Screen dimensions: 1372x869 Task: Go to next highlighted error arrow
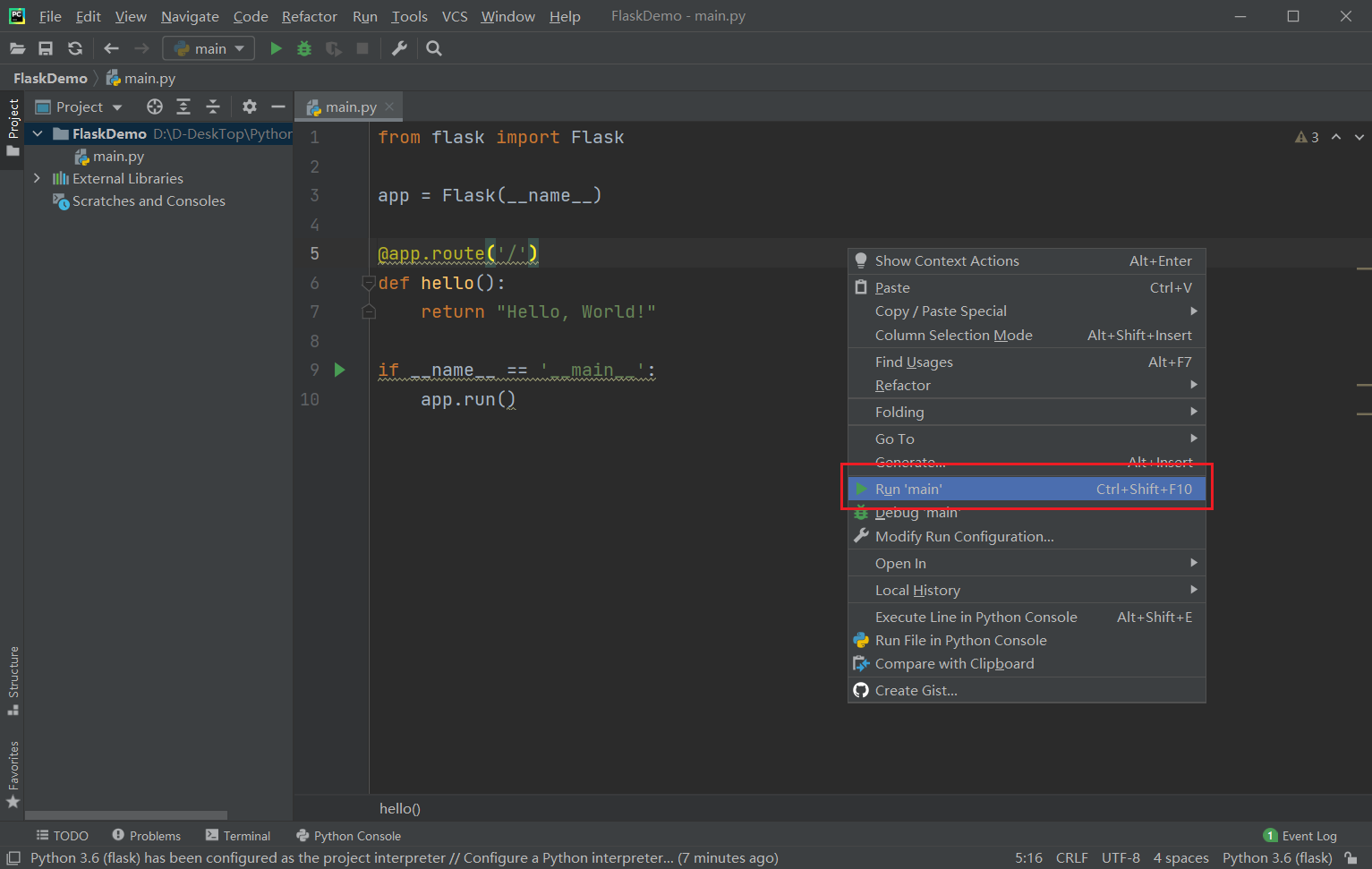(x=1359, y=137)
